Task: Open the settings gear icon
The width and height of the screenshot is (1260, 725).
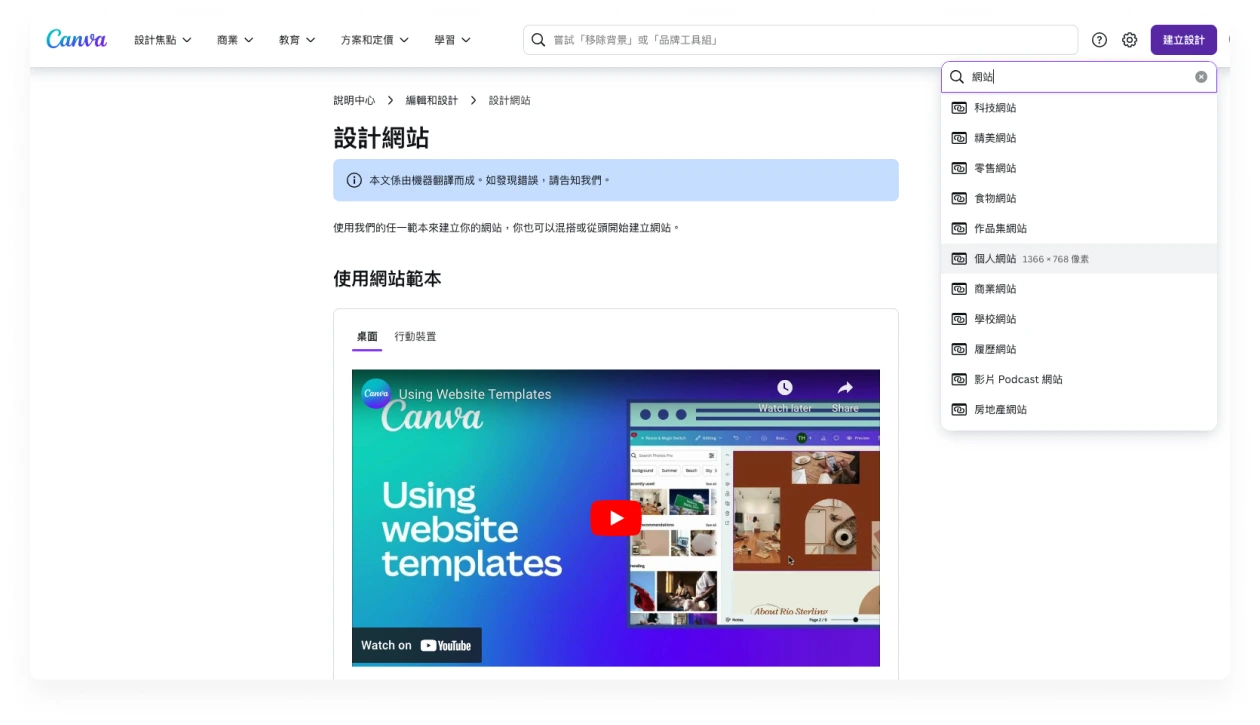Action: click(1129, 40)
